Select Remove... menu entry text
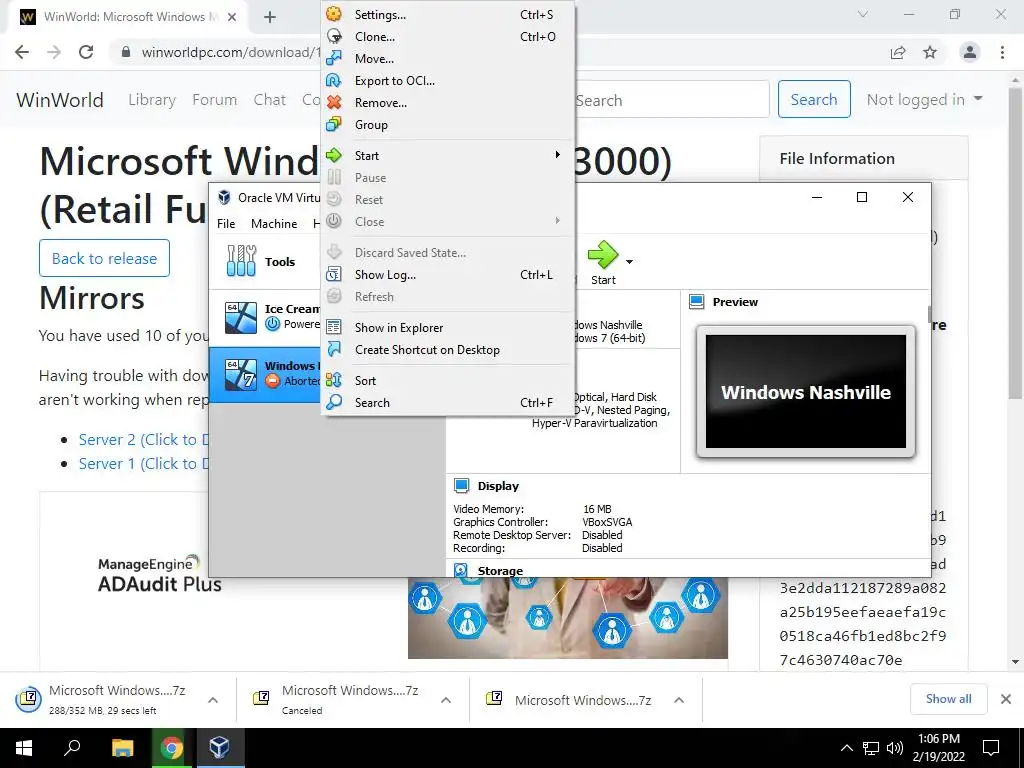1024x768 pixels. pos(381,103)
